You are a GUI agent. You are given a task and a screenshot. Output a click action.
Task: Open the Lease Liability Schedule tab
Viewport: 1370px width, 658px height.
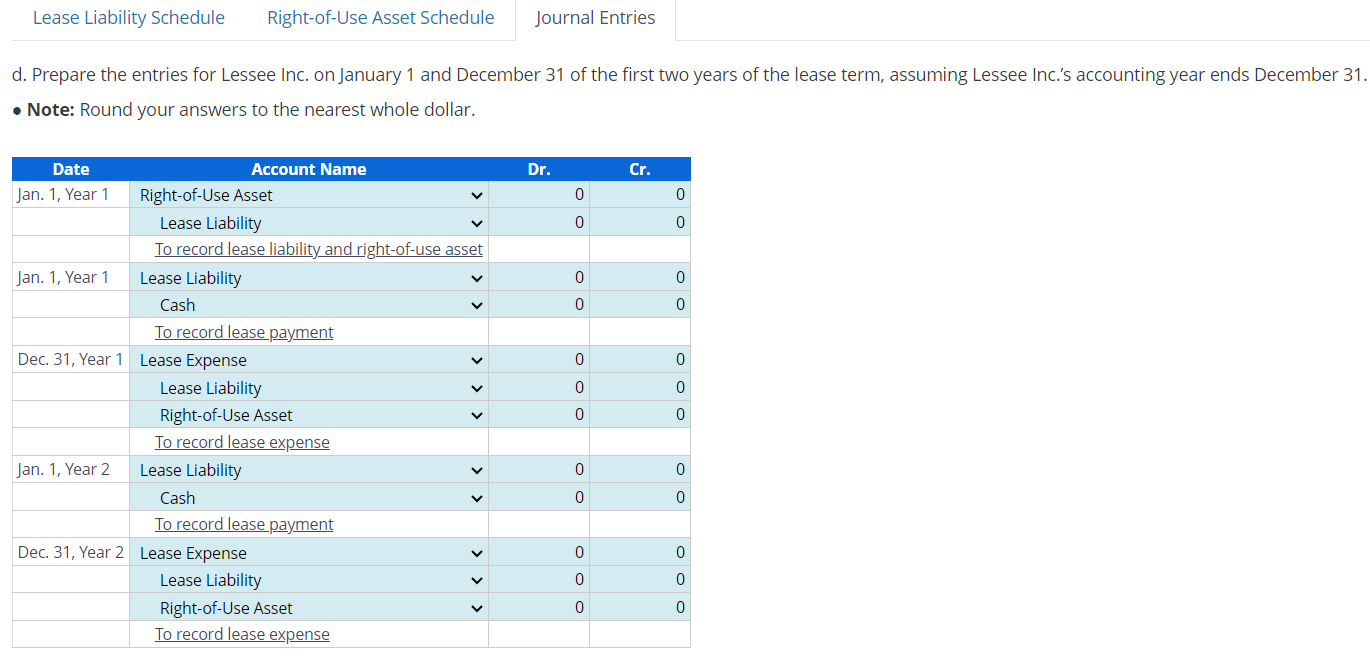coord(128,18)
